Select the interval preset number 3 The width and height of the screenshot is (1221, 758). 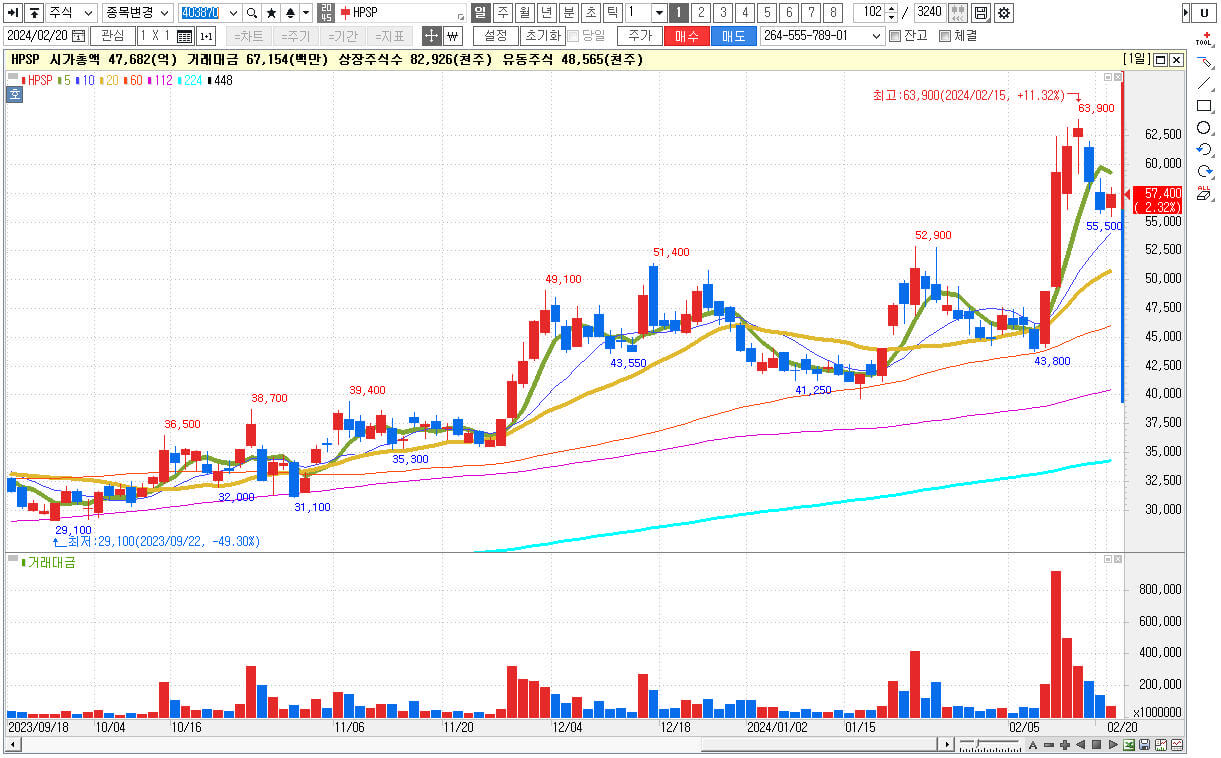(723, 13)
